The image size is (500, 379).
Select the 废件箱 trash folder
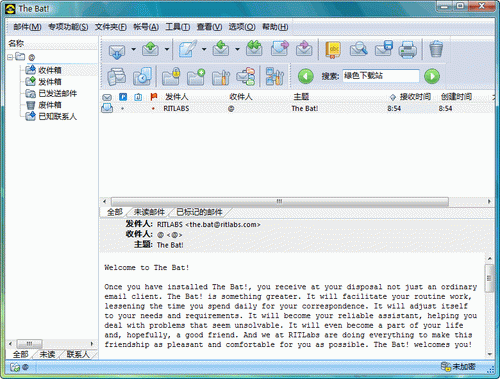(x=50, y=105)
